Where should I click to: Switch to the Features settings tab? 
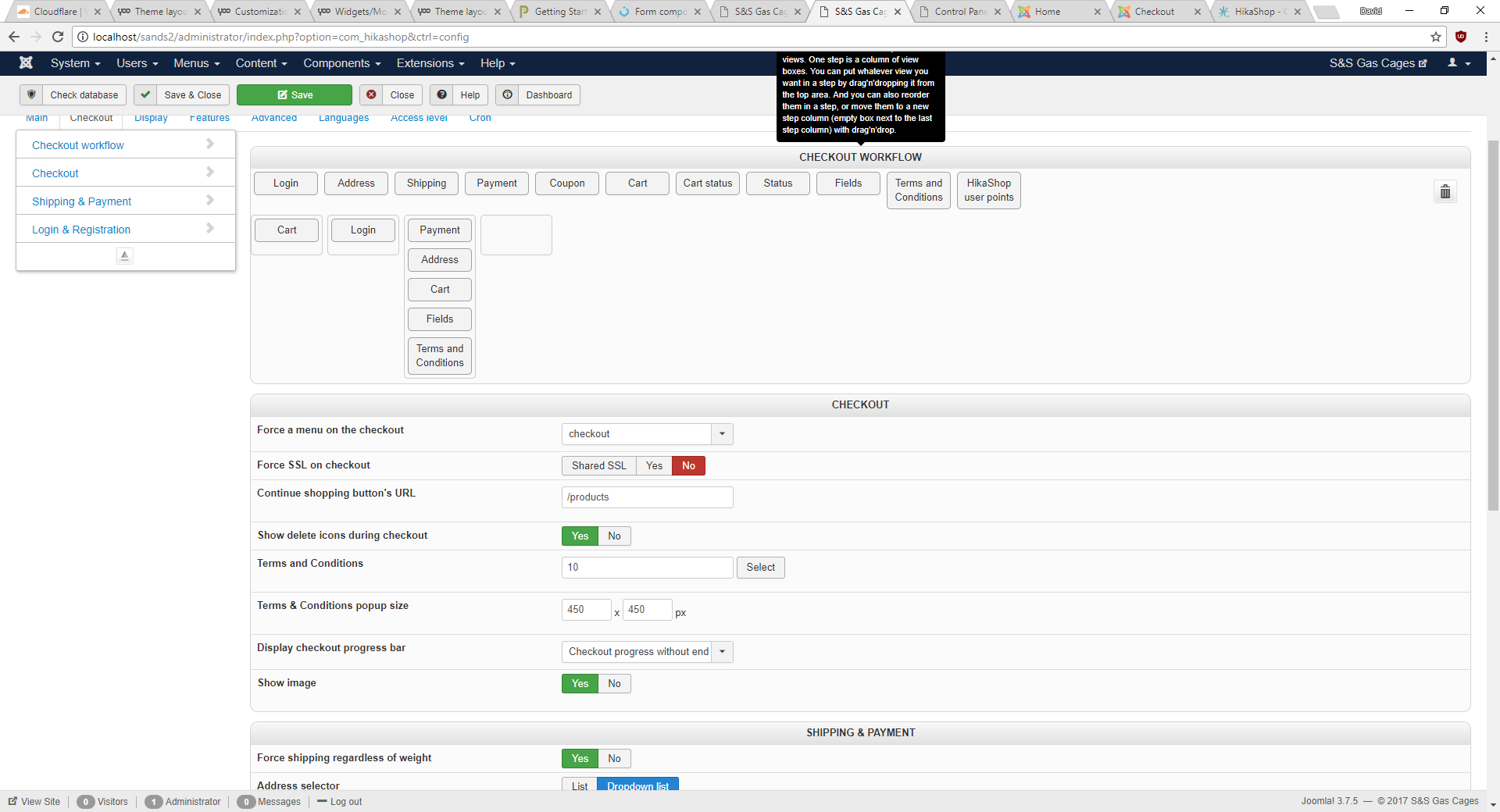click(x=209, y=119)
